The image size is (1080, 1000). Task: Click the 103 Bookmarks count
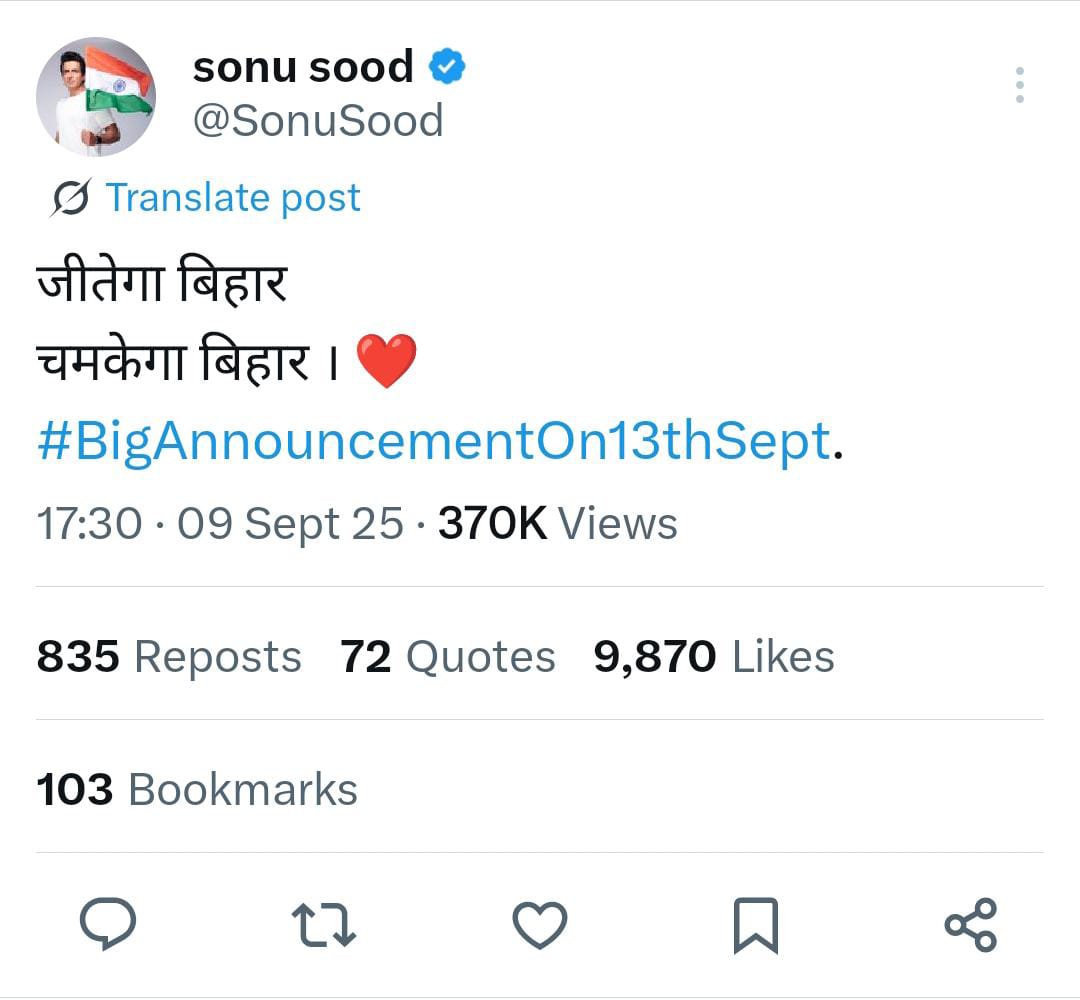(197, 790)
